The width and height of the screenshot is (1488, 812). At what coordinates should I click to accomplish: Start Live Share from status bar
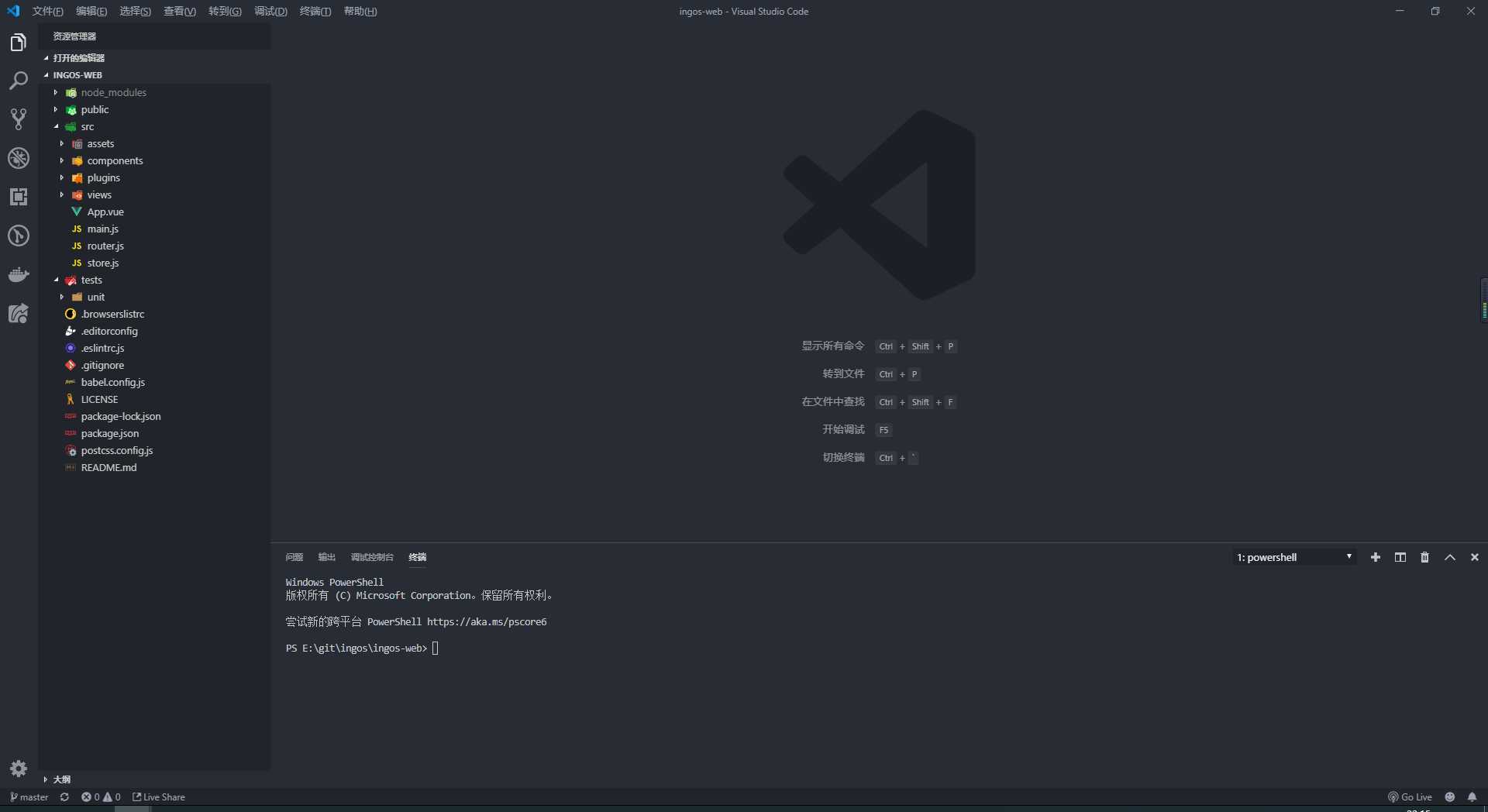pos(159,797)
